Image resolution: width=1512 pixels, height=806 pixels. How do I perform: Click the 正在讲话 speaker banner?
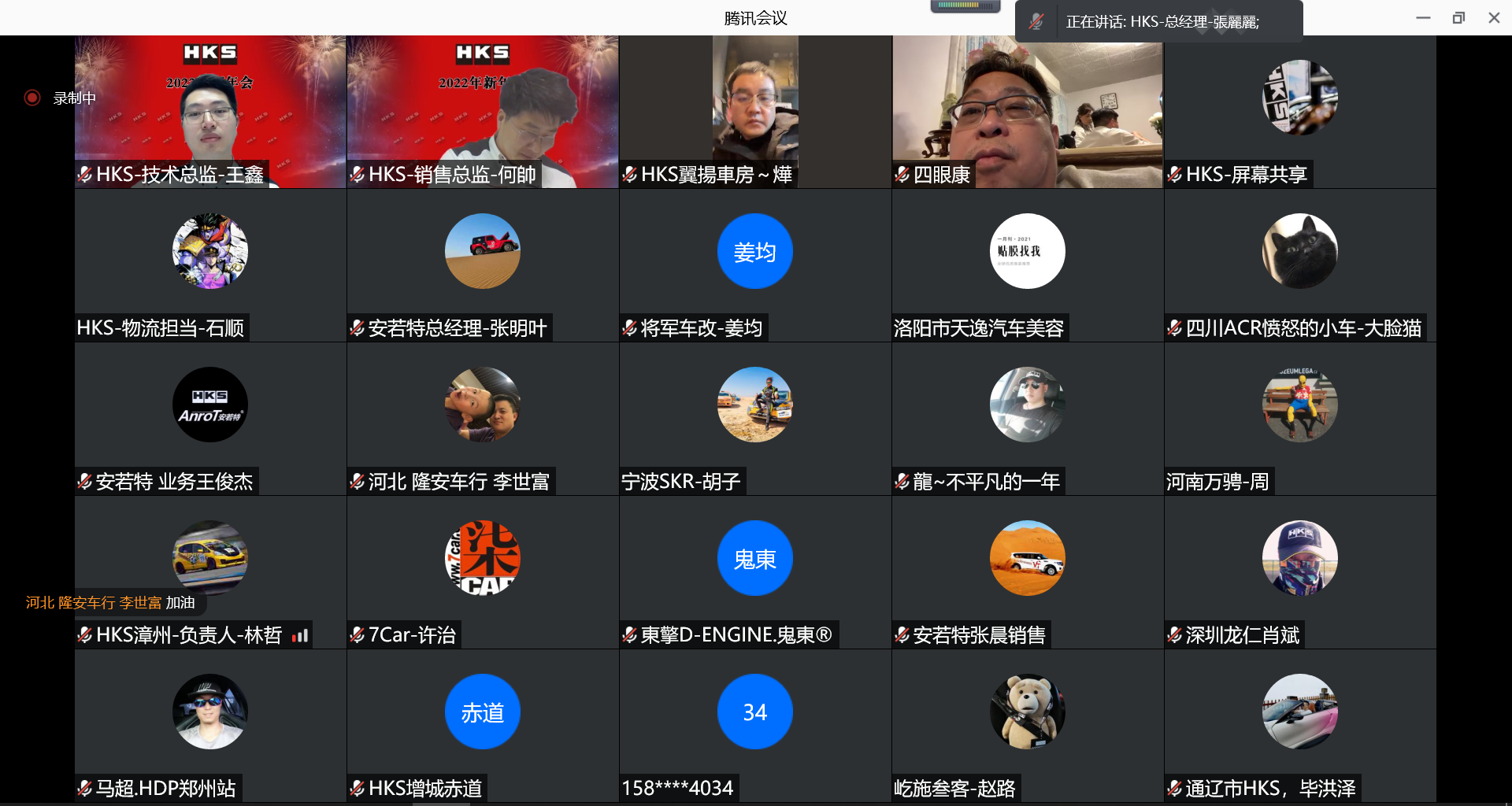pos(1162,21)
